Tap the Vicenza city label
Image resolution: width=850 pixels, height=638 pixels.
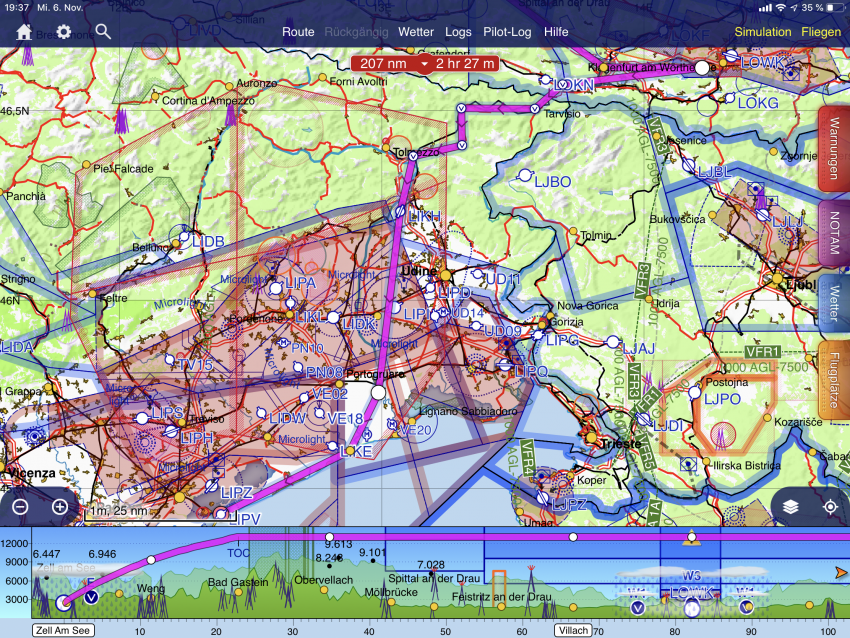click(31, 473)
